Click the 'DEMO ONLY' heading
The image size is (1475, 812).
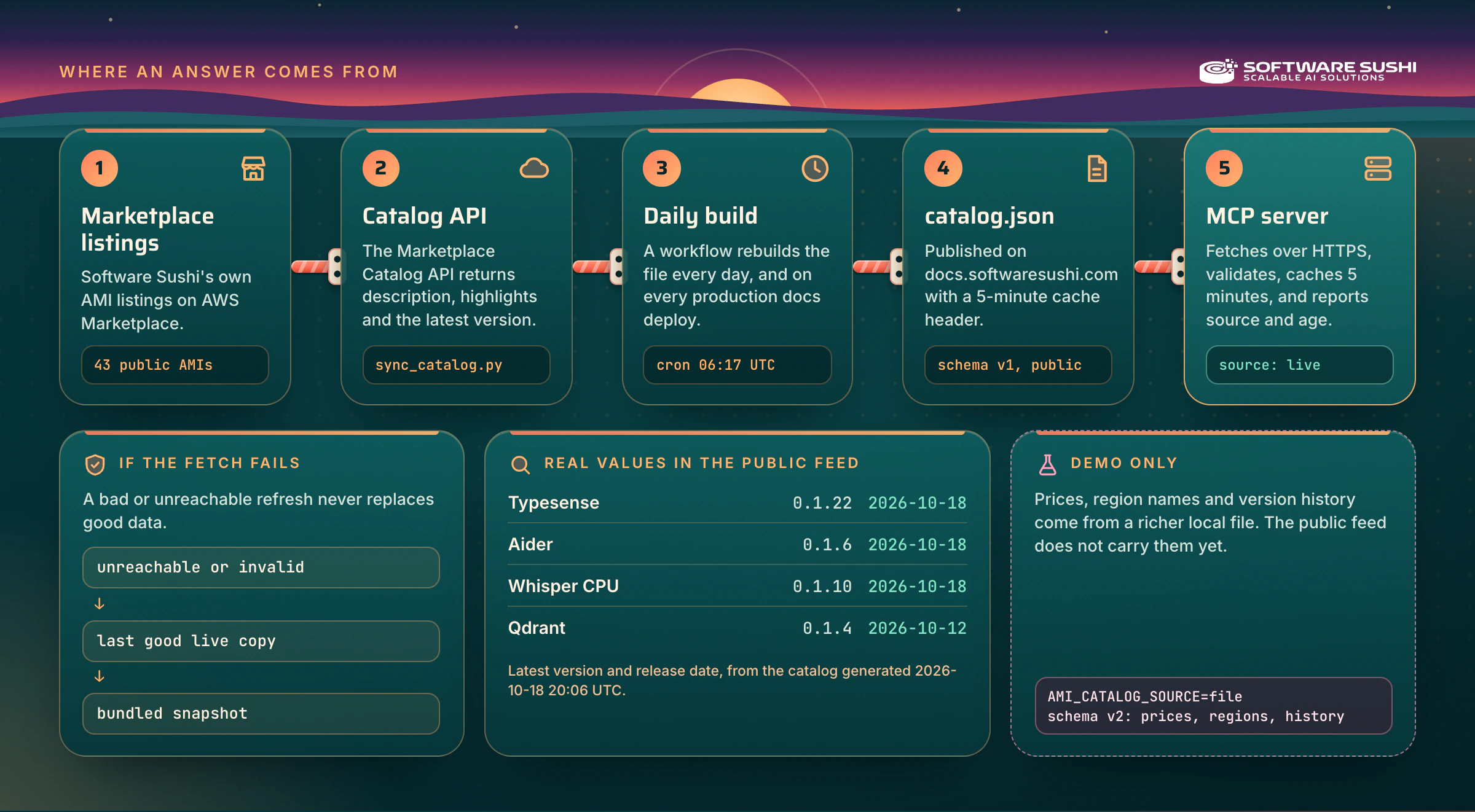[1124, 463]
